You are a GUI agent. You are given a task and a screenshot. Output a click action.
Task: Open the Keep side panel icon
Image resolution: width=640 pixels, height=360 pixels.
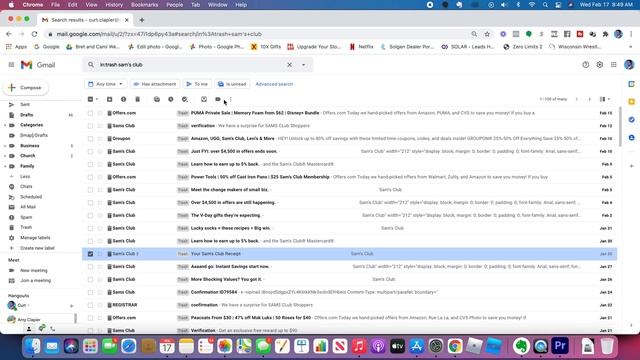631,102
